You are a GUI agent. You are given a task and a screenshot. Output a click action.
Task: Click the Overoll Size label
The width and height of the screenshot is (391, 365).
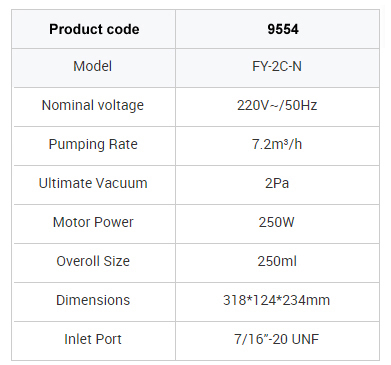pos(93,261)
